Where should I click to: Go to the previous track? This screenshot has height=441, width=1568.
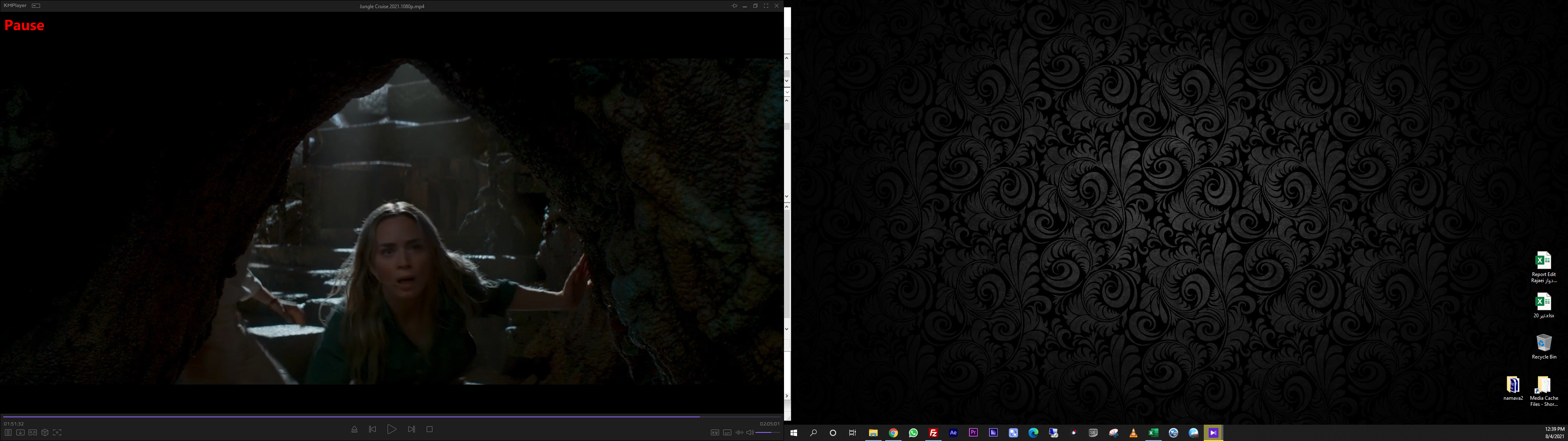[x=372, y=430]
